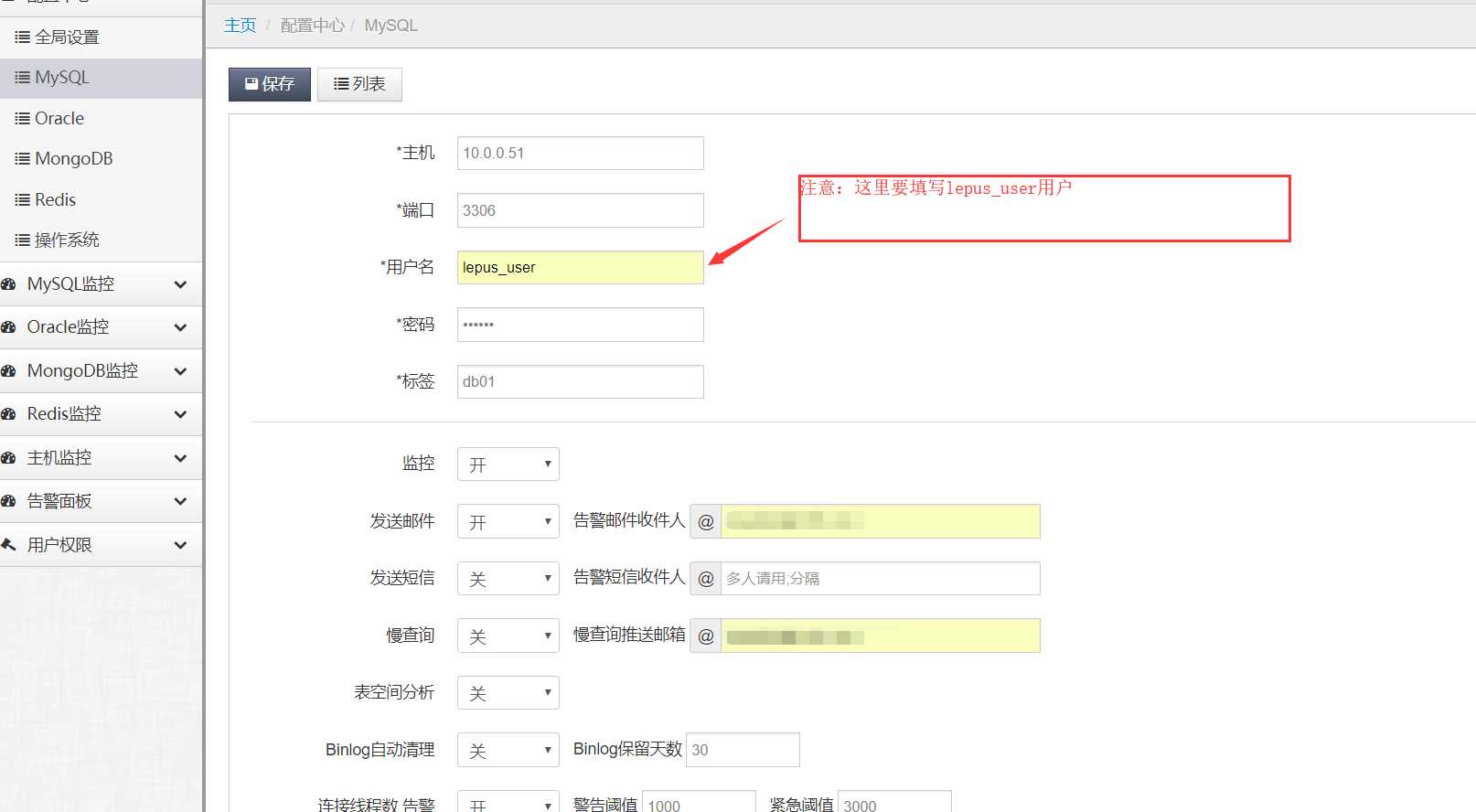Viewport: 1476px width, 812px height.
Task: Click the list icon beside 全局设置
Action: point(22,37)
